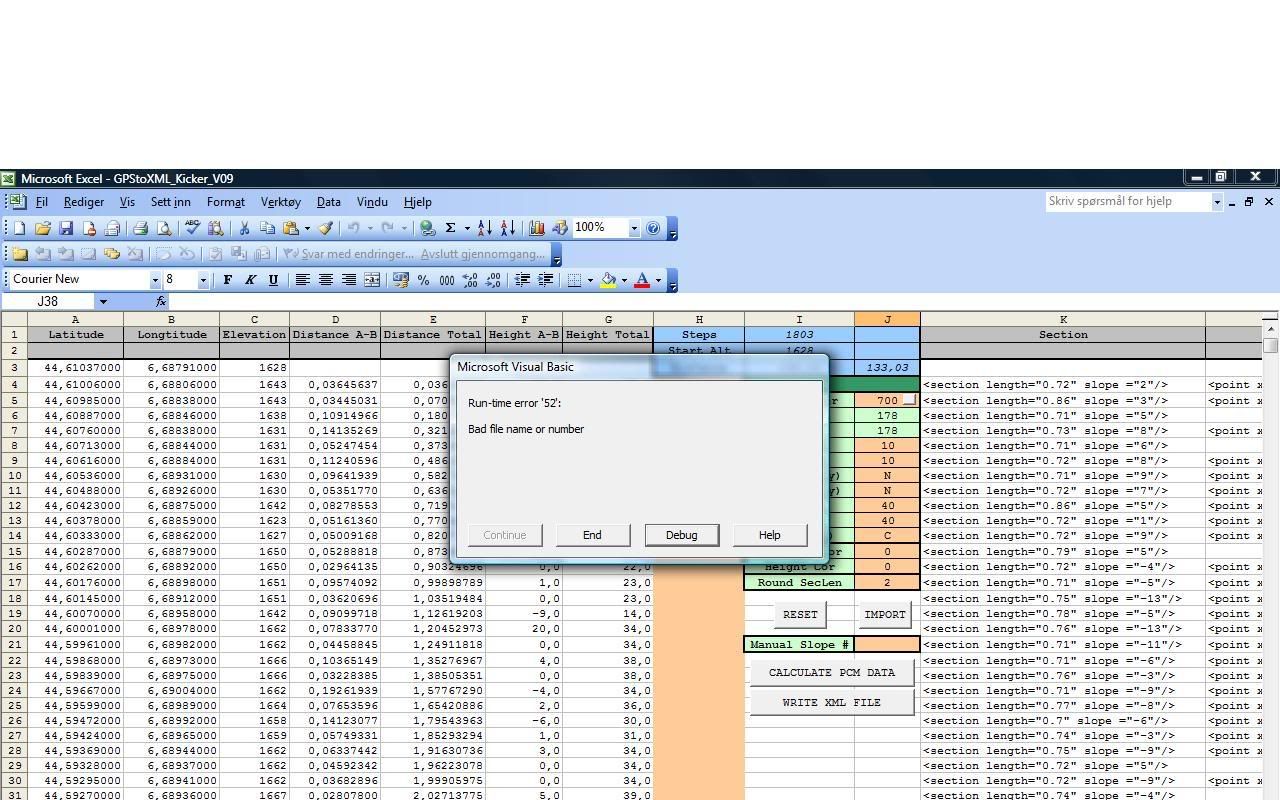The width and height of the screenshot is (1280, 800).
Task: Run the spelling check (ABC) icon
Action: pyautogui.click(x=192, y=228)
